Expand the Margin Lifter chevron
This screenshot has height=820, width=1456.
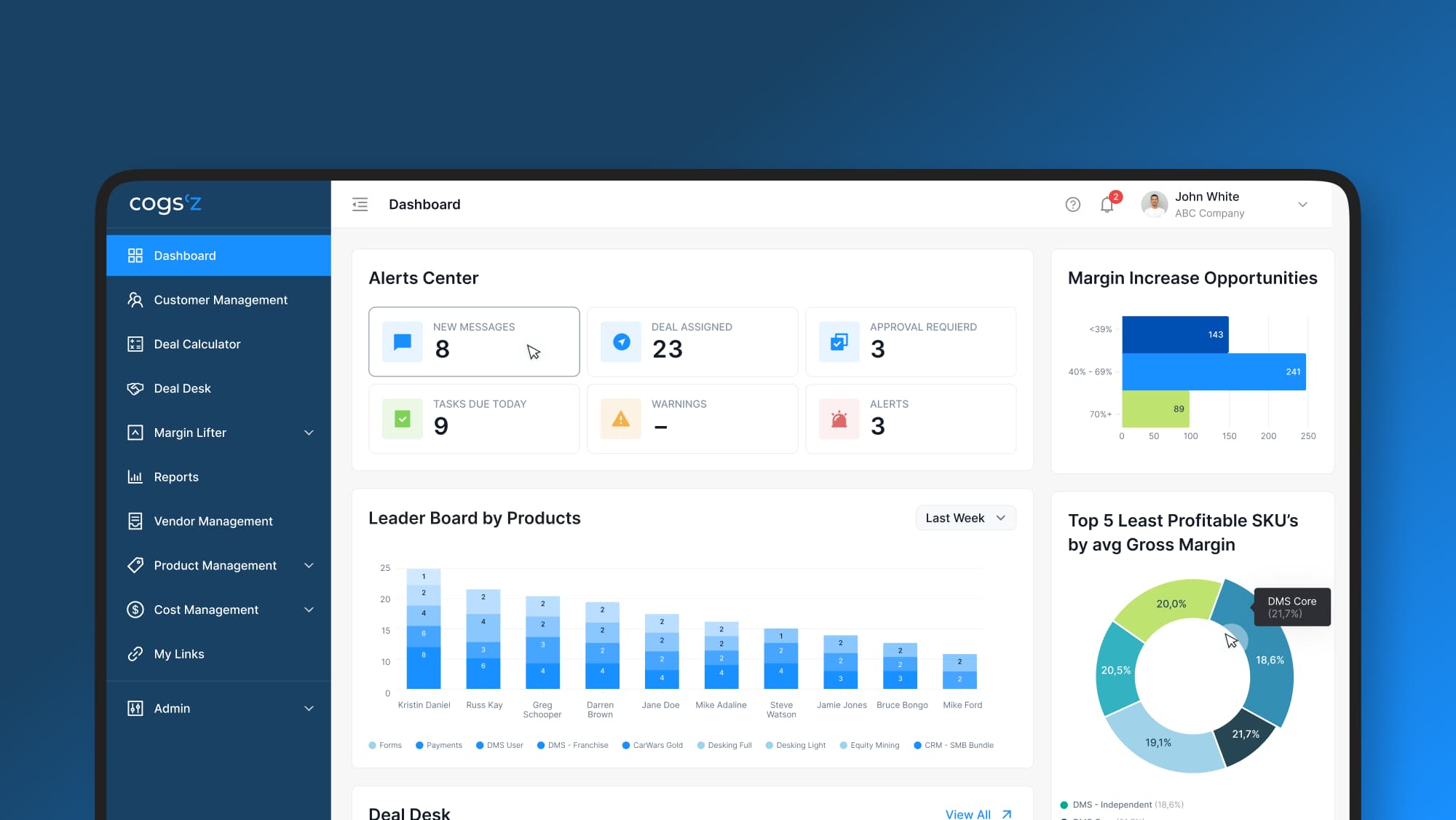tap(309, 433)
